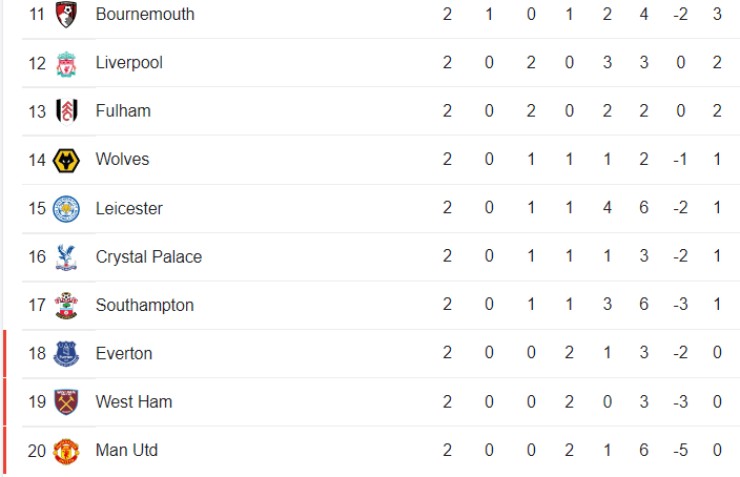Click the Southampton club crest
The width and height of the screenshot is (740, 477).
point(66,306)
